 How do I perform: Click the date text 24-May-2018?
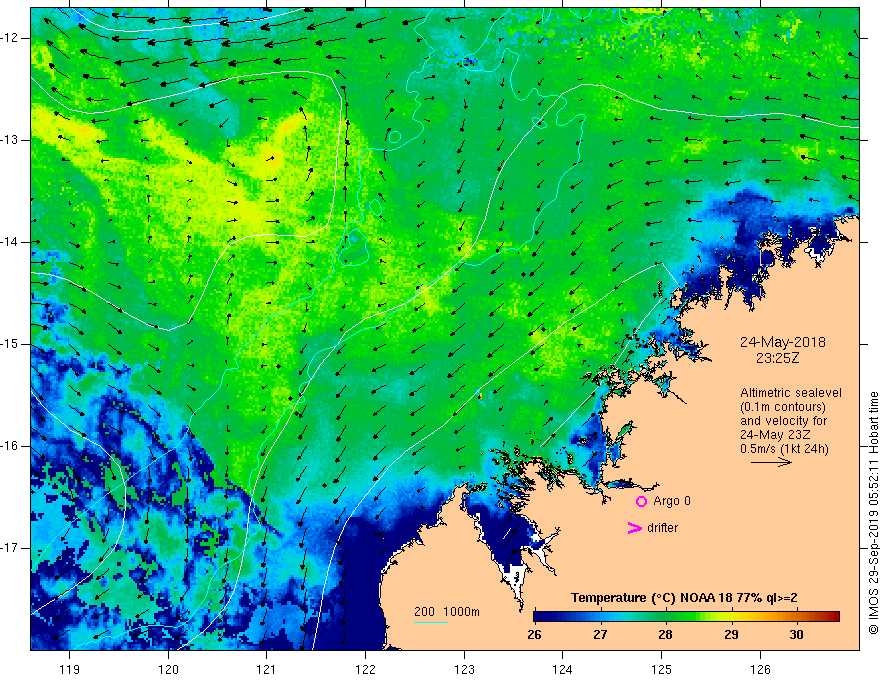(783, 342)
